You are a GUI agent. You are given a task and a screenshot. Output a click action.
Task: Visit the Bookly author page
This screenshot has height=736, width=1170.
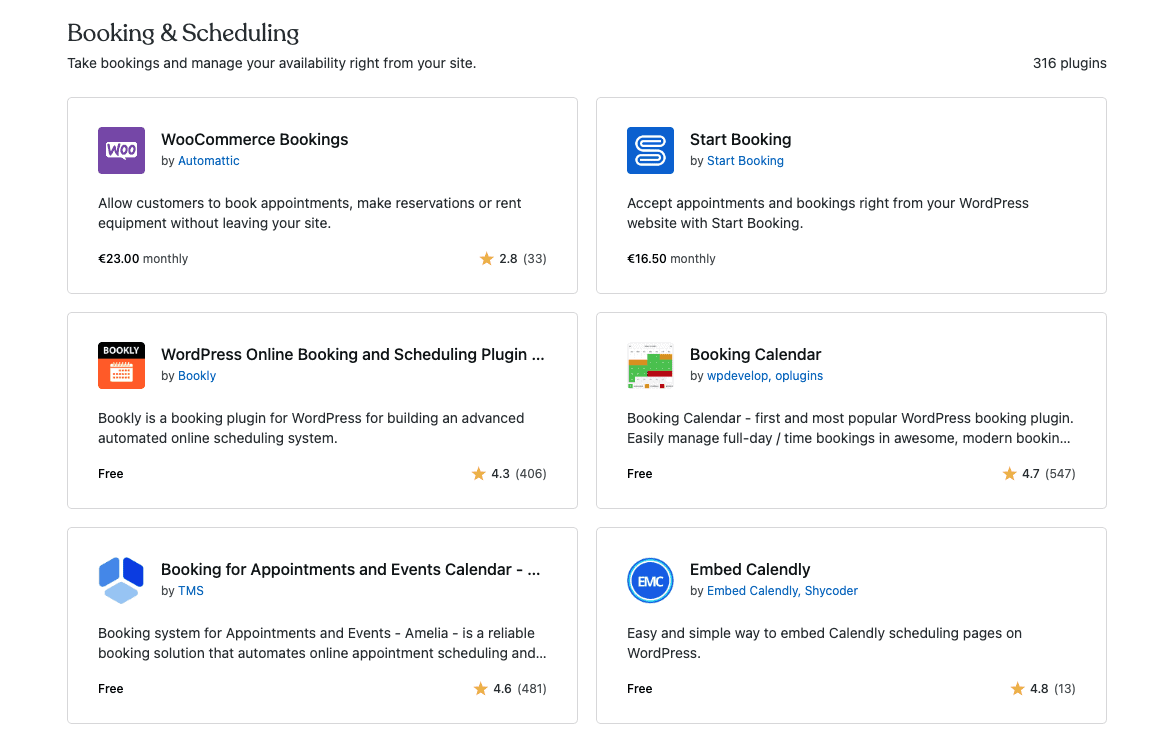197,376
